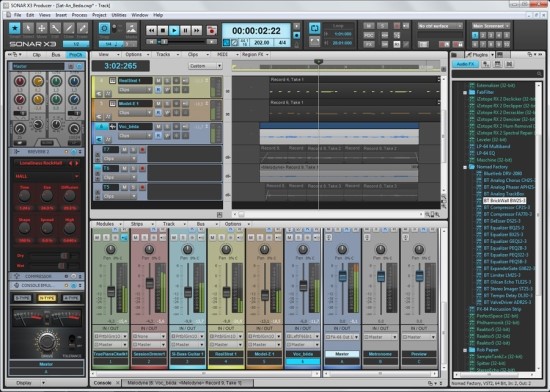
Task: Open the browser Media folder icon
Action: coord(454,55)
